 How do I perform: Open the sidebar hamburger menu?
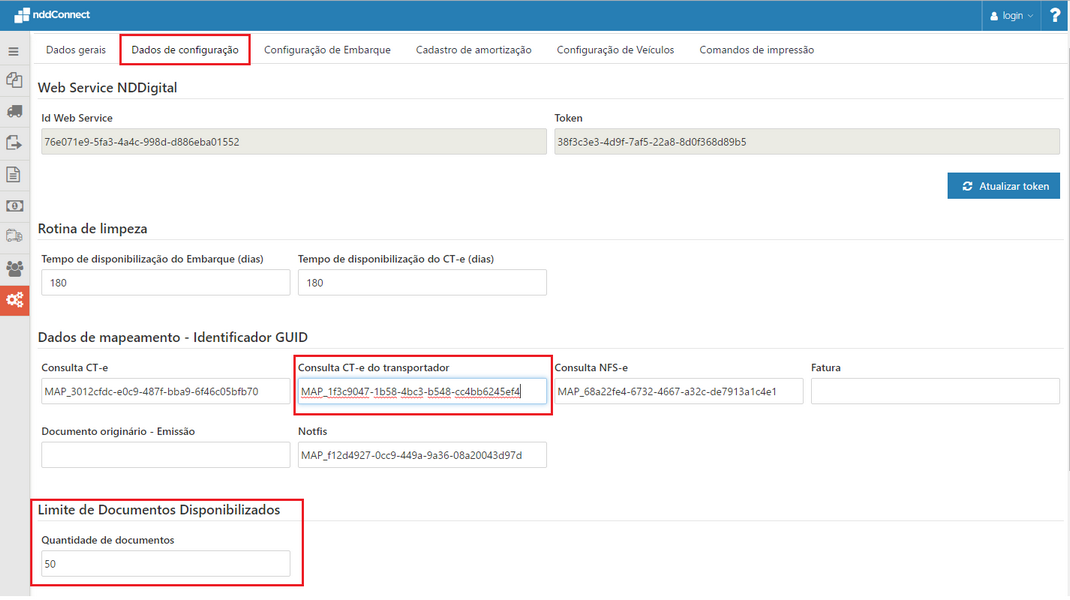point(14,50)
